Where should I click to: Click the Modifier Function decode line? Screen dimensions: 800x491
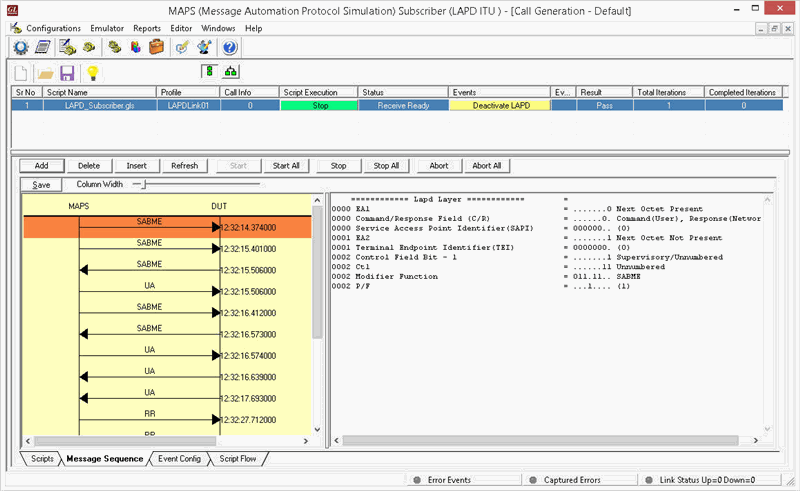pyautogui.click(x=486, y=277)
